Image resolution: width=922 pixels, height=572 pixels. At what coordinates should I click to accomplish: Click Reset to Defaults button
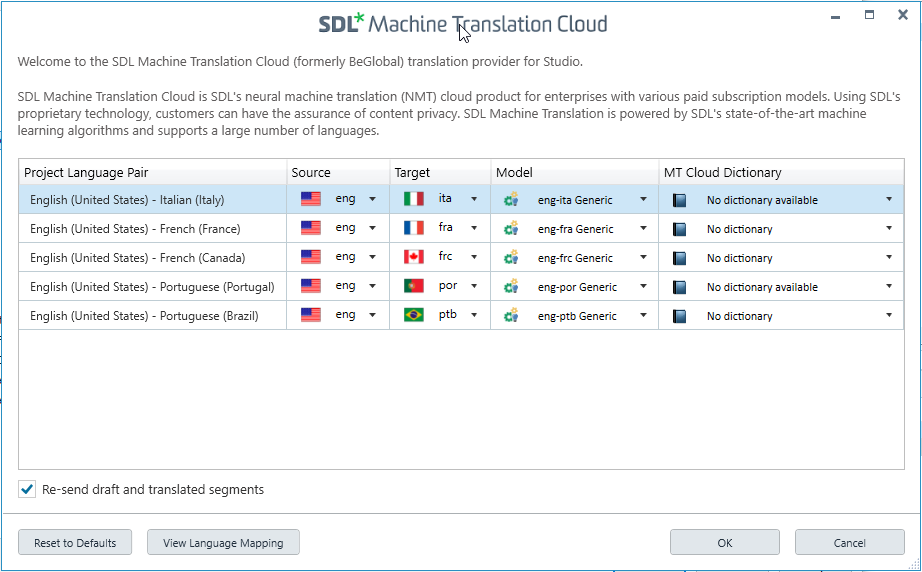pos(75,543)
